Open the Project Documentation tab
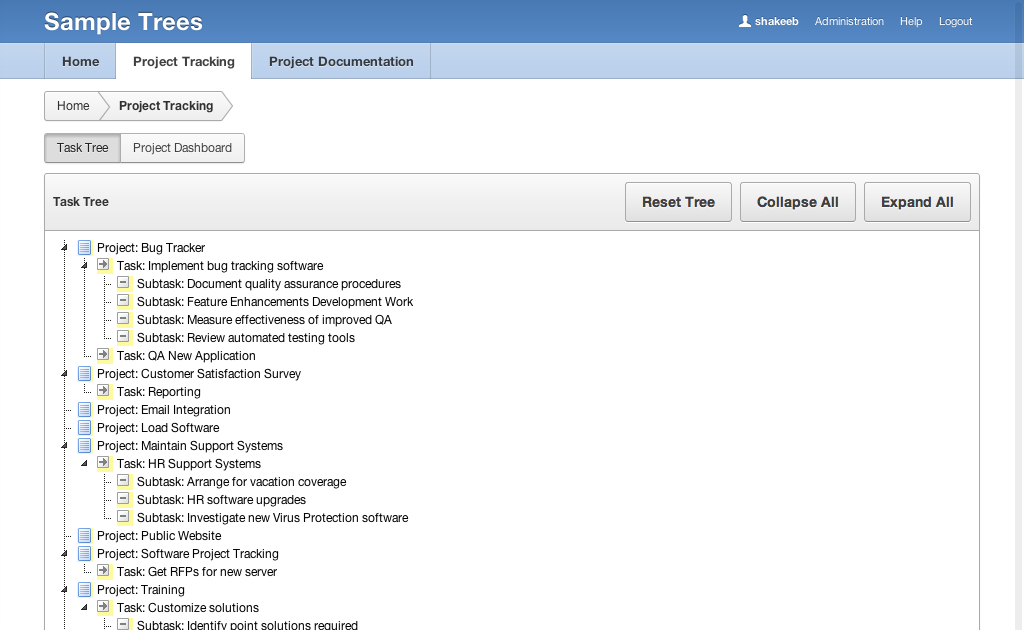 [341, 61]
